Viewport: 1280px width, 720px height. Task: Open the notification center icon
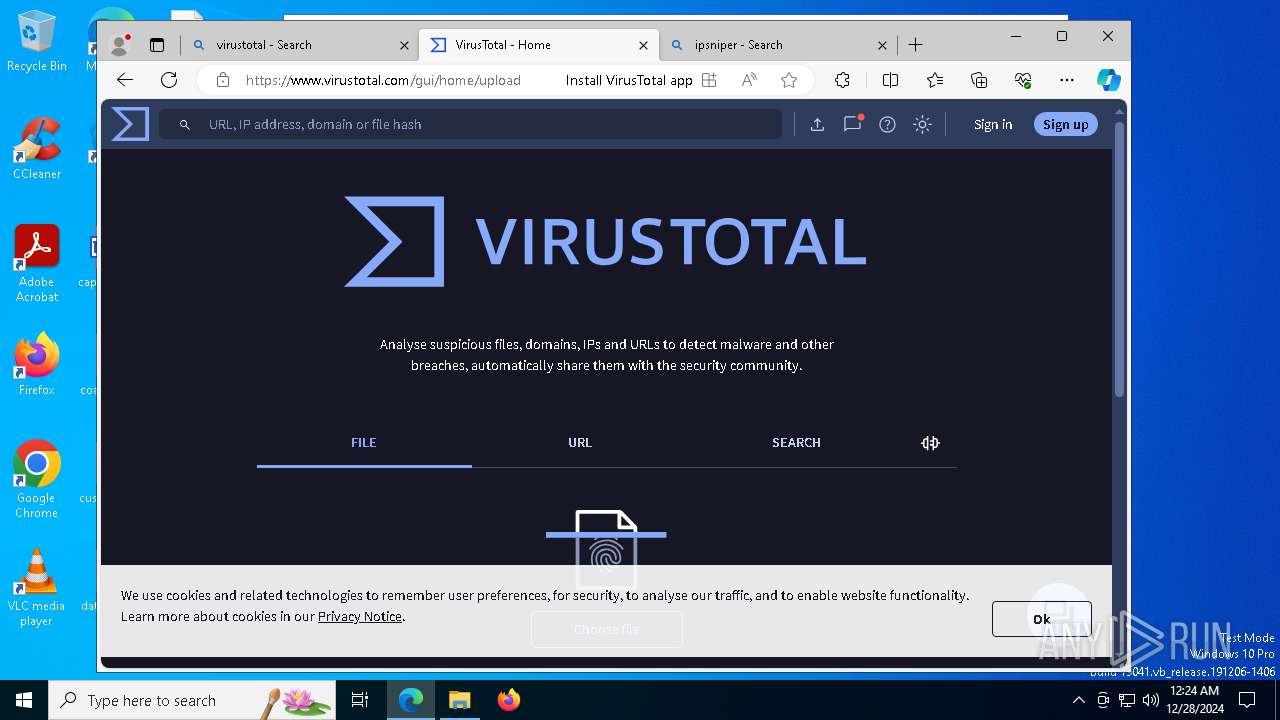1247,700
